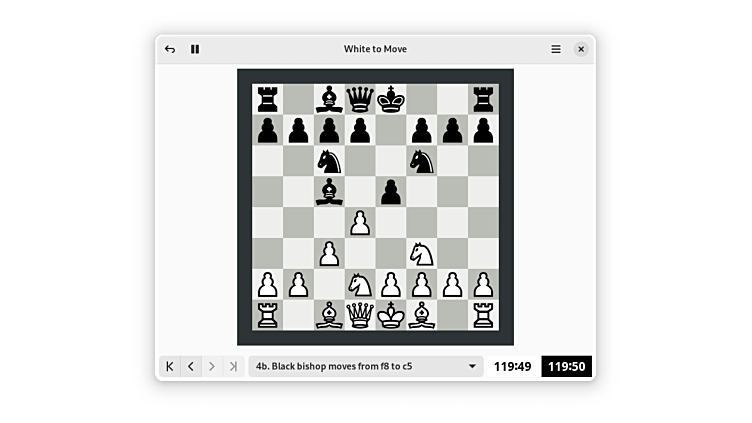
Task: Click the black queen on d8
Action: point(360,99)
